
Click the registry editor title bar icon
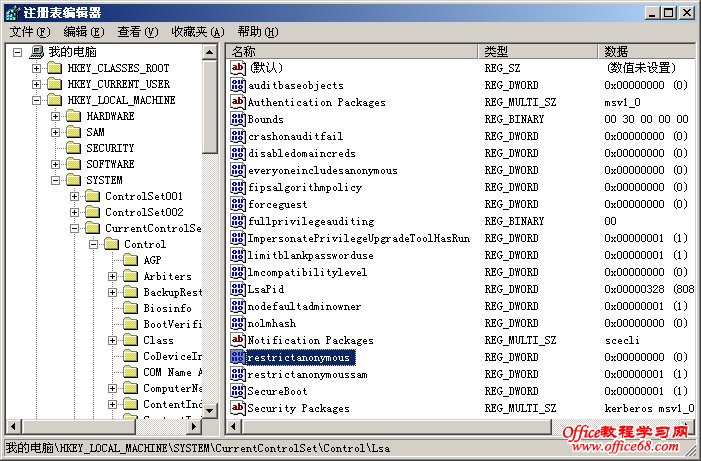(x=13, y=13)
